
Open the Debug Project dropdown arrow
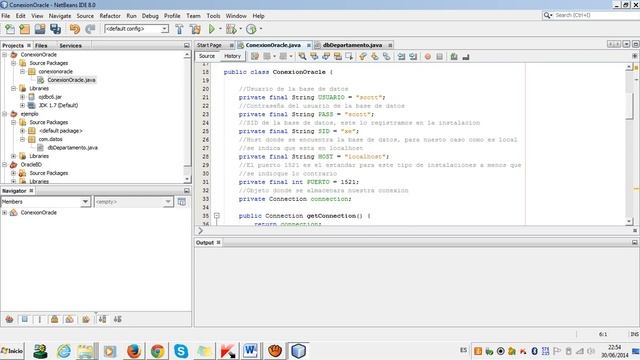240,29
